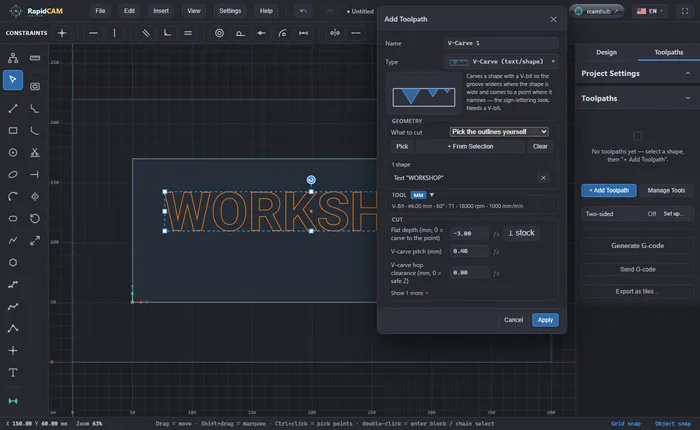The width and height of the screenshot is (700, 430).
Task: Open the rcamhub account menu
Action: point(596,11)
